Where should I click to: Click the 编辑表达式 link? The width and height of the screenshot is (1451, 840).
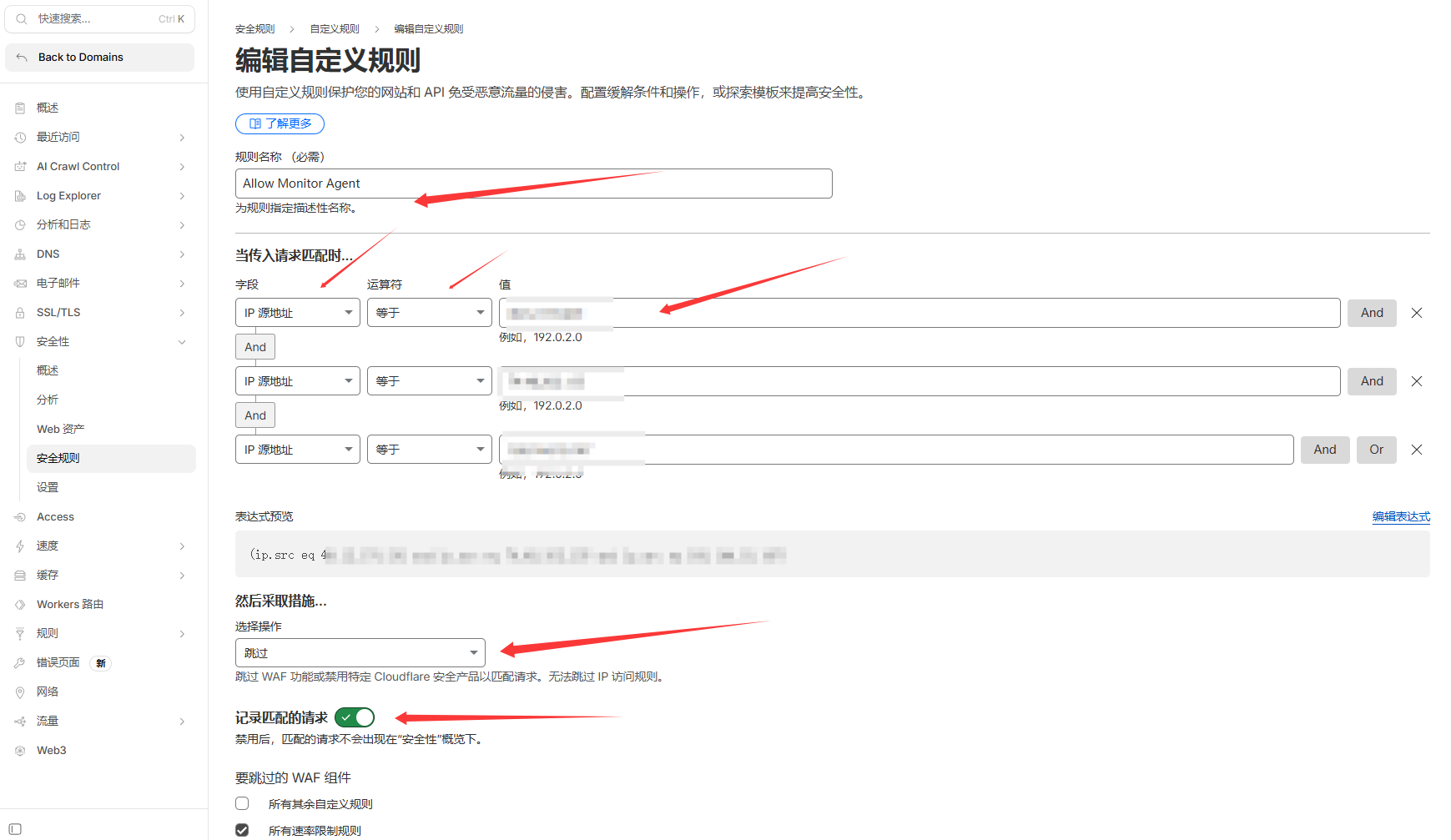point(1401,516)
